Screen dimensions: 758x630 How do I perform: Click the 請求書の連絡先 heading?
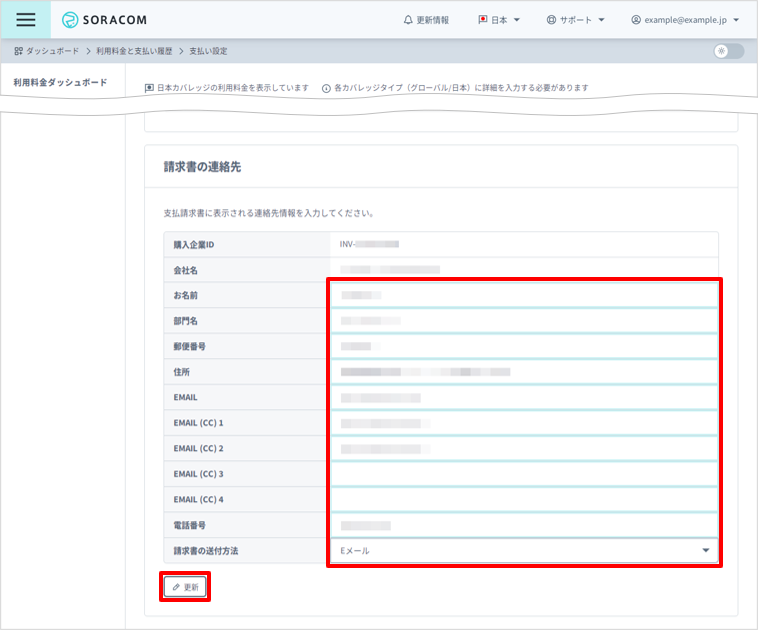click(x=202, y=167)
